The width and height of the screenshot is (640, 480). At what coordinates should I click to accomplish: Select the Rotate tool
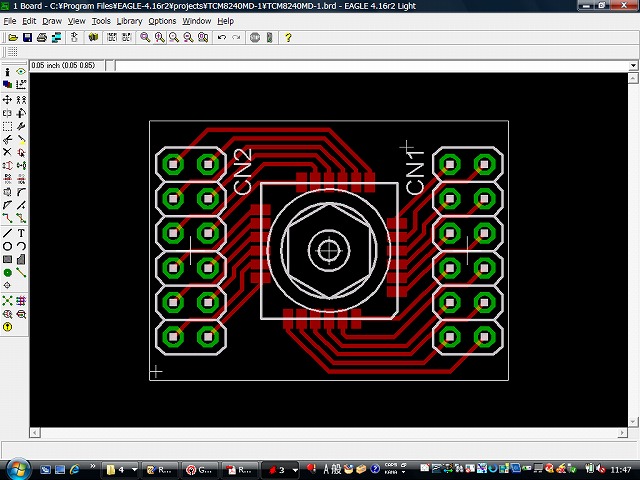coord(21,113)
